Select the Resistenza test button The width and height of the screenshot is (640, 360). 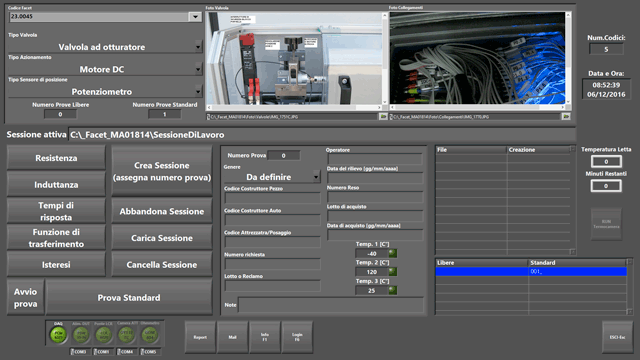coord(56,158)
